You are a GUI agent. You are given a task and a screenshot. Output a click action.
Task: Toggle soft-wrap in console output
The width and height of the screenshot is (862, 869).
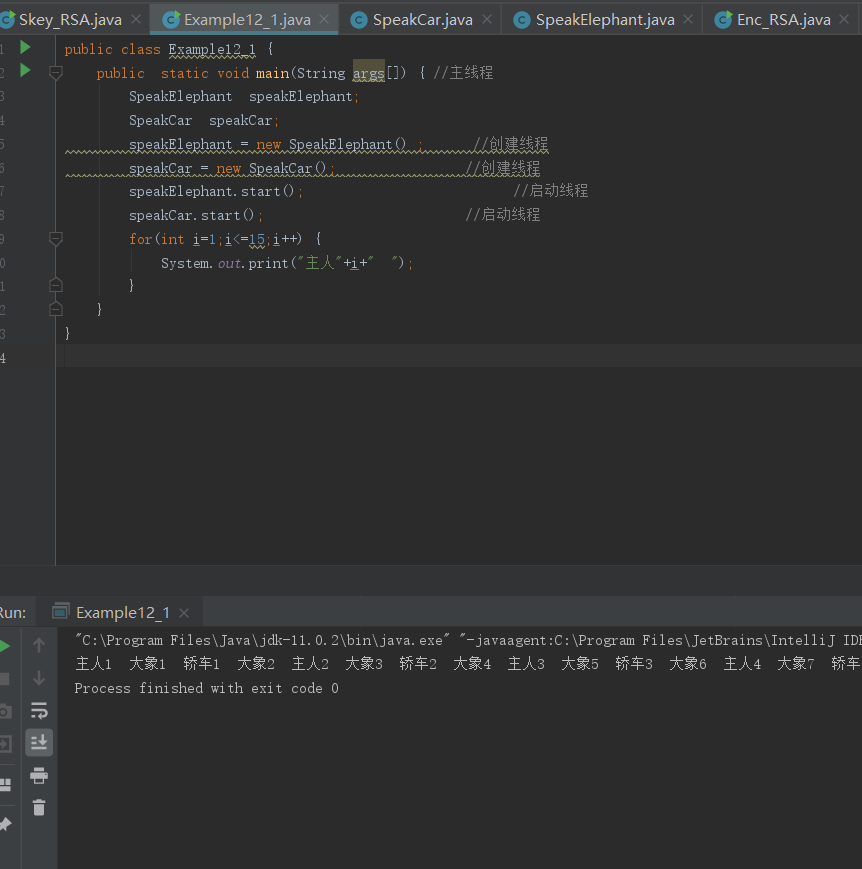pyautogui.click(x=39, y=710)
